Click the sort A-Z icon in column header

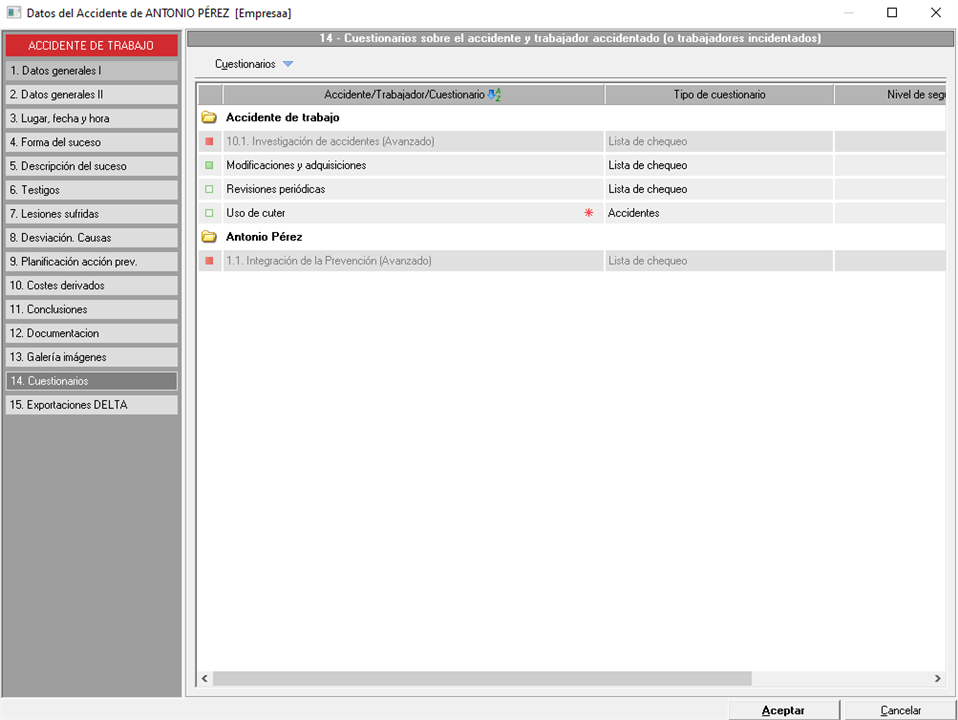[x=494, y=95]
